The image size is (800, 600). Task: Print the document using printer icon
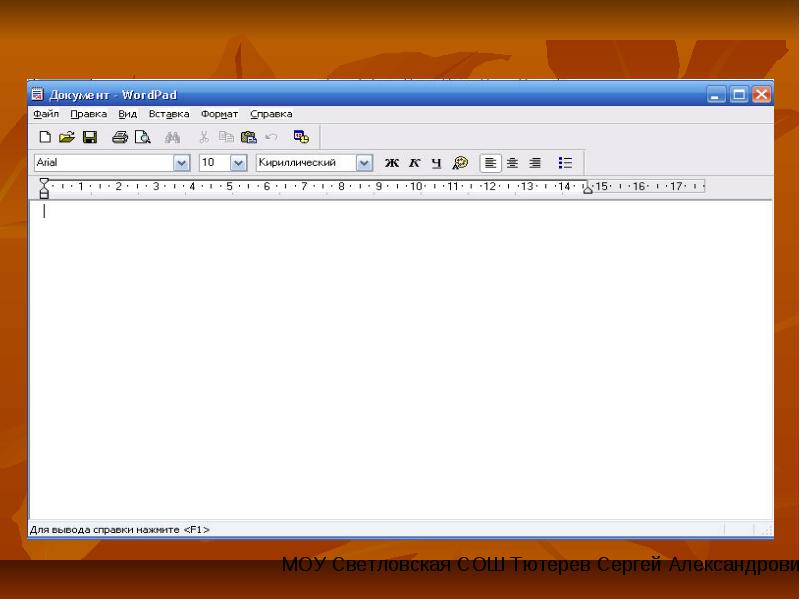pos(120,137)
